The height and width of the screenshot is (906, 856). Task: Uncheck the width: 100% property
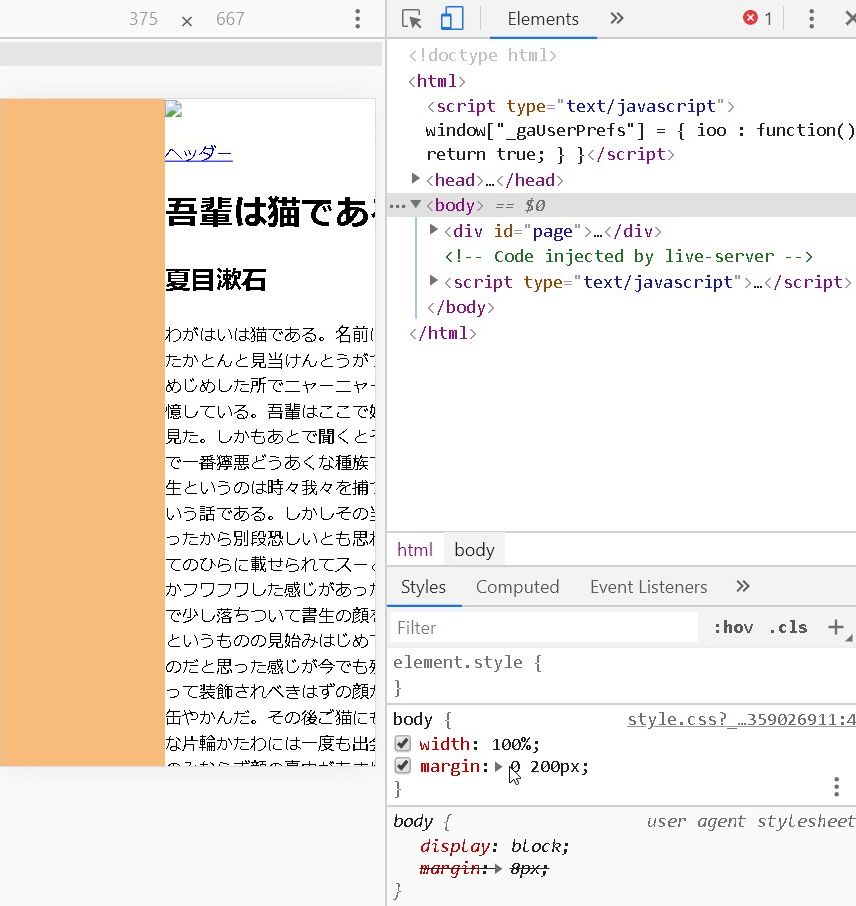402,743
